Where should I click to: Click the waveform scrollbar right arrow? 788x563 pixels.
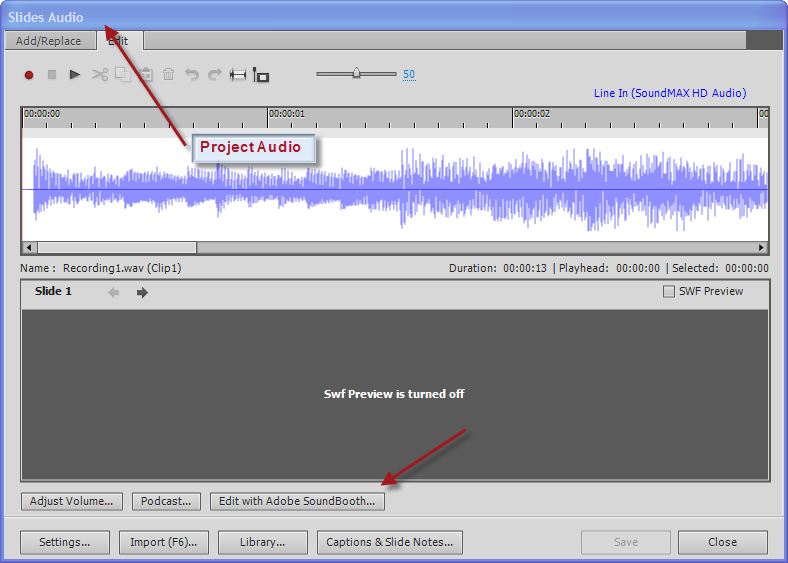[x=762, y=247]
